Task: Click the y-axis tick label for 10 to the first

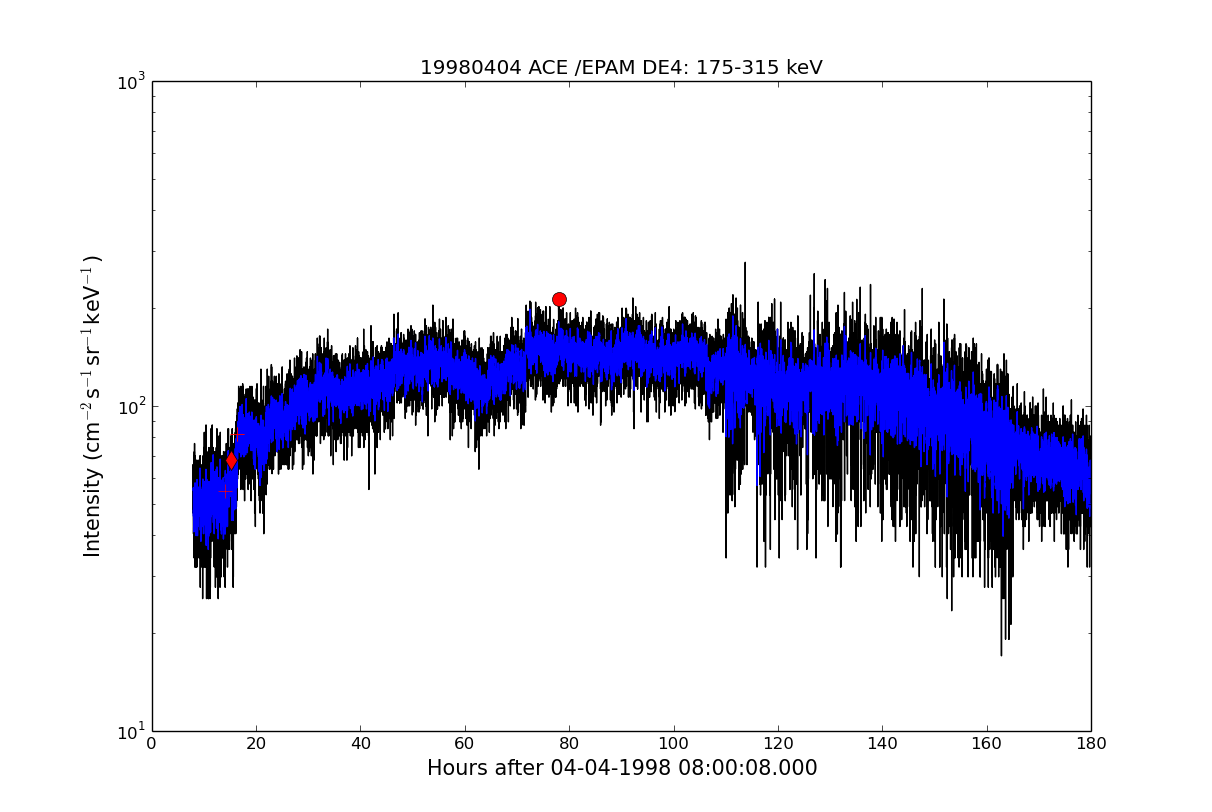Action: tap(131, 731)
